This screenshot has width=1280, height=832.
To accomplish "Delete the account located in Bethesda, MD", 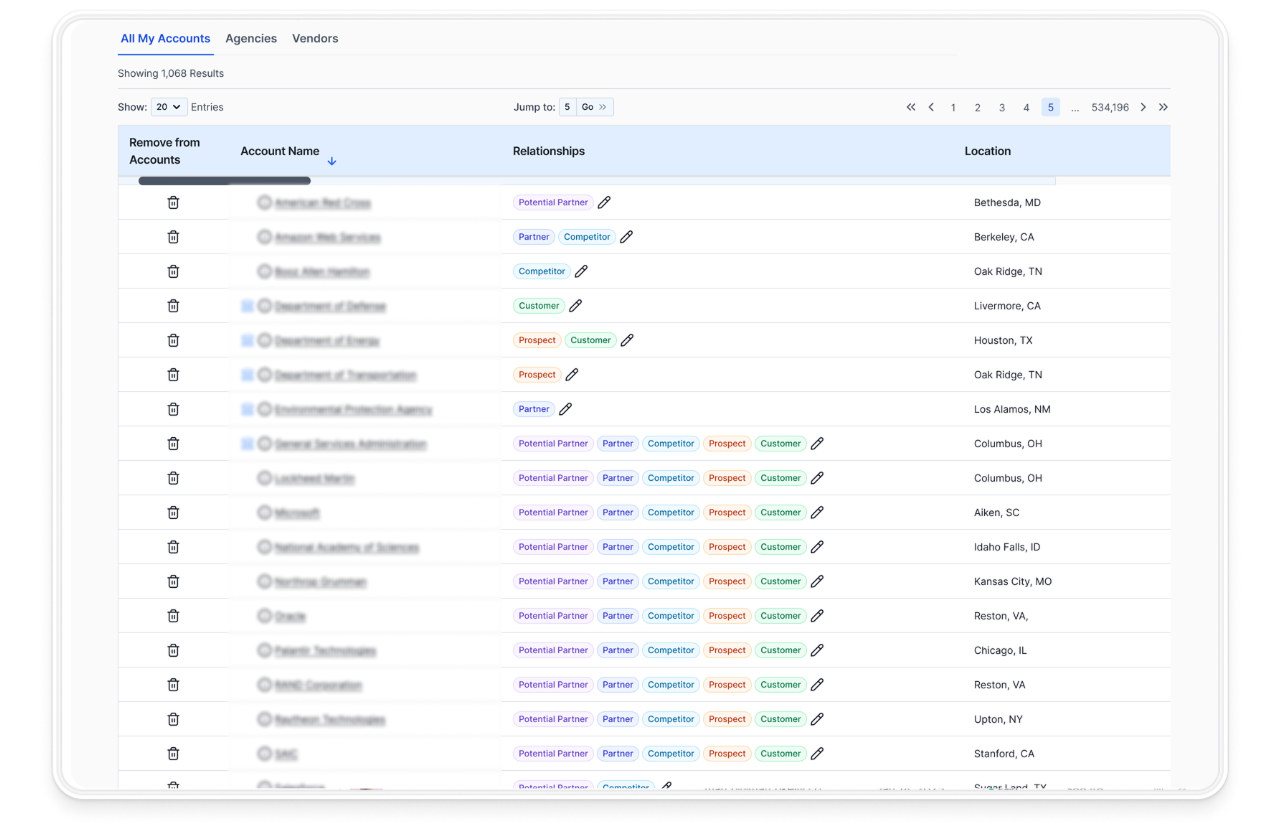I will tap(173, 203).
